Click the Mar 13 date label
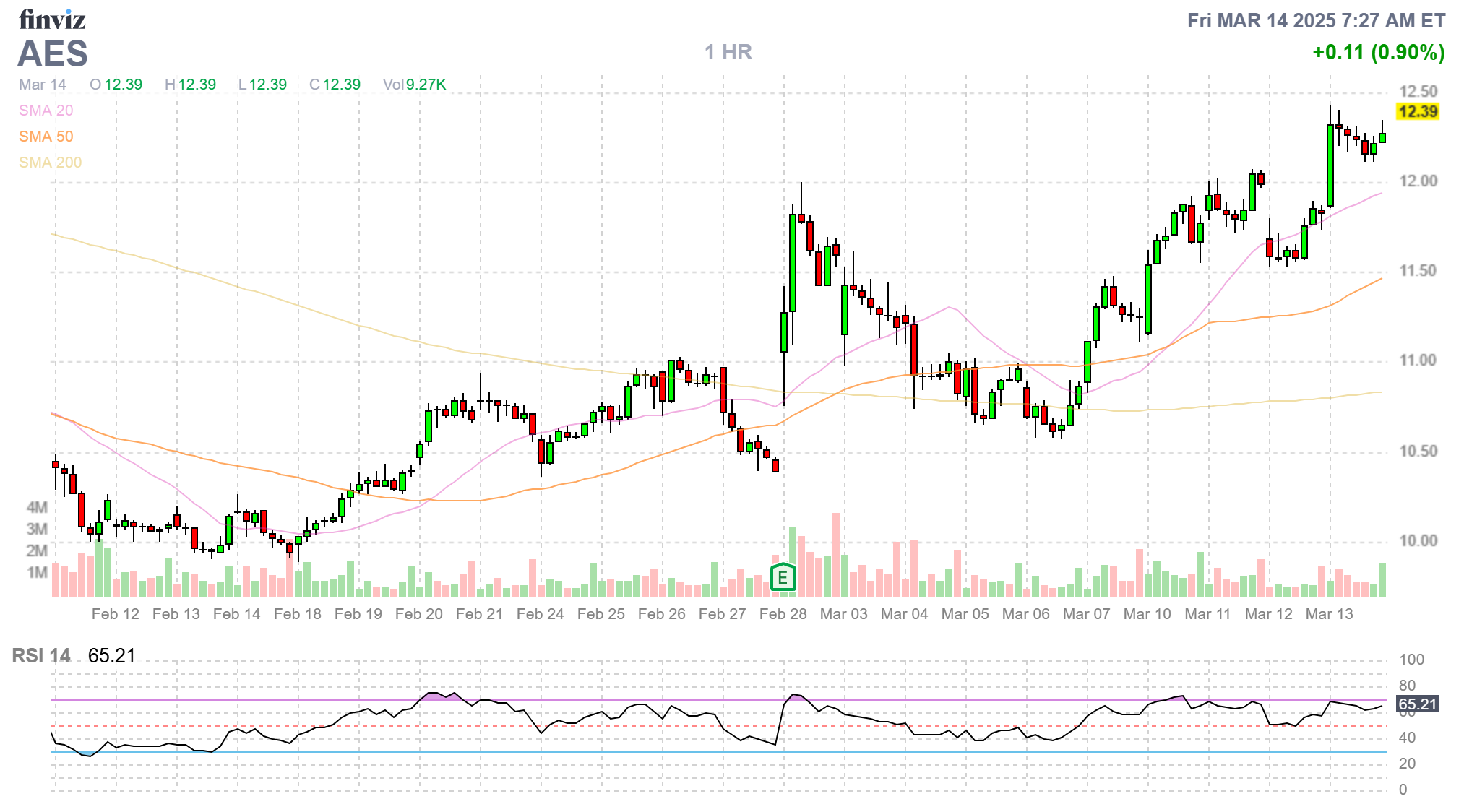The image size is (1464, 812). pyautogui.click(x=1329, y=614)
